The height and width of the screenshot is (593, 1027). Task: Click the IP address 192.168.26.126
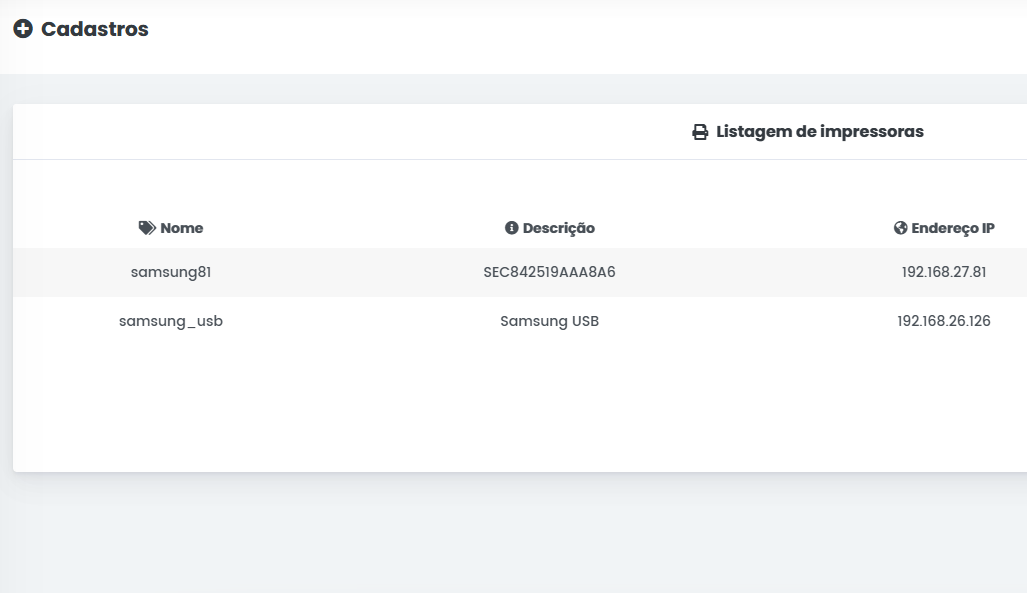point(944,321)
